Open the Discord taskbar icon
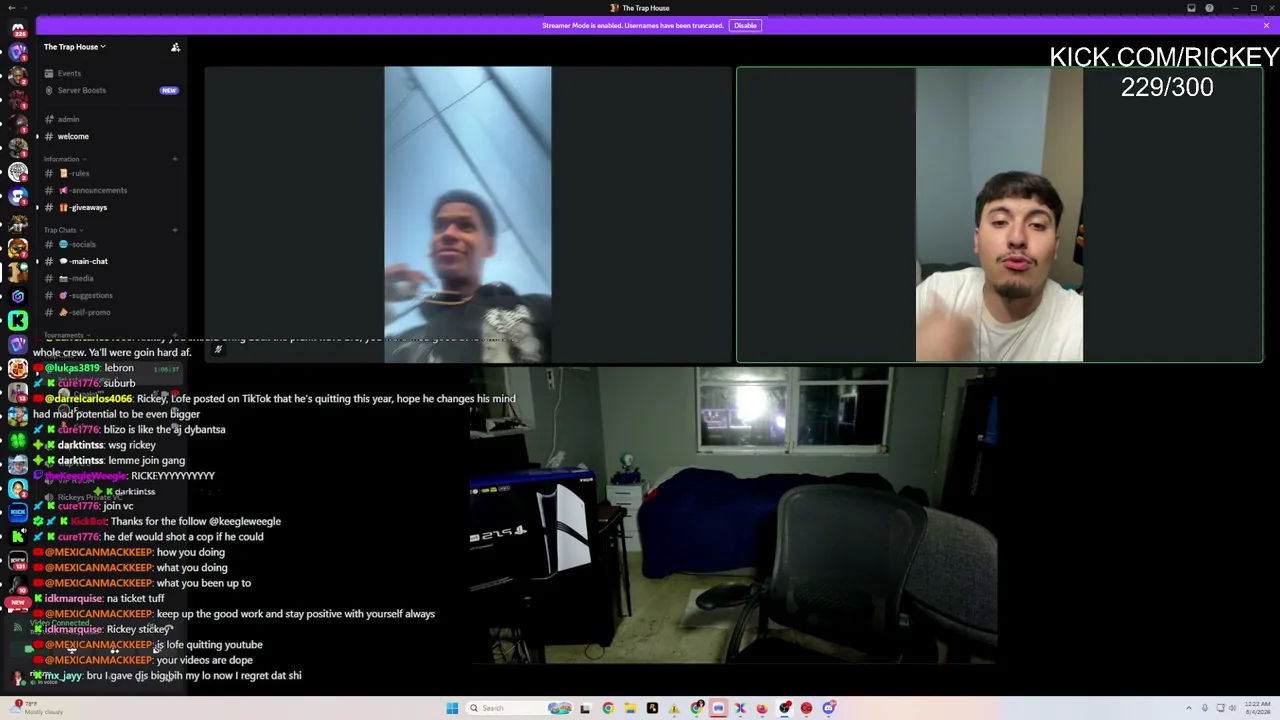The width and height of the screenshot is (1280, 720). point(829,708)
